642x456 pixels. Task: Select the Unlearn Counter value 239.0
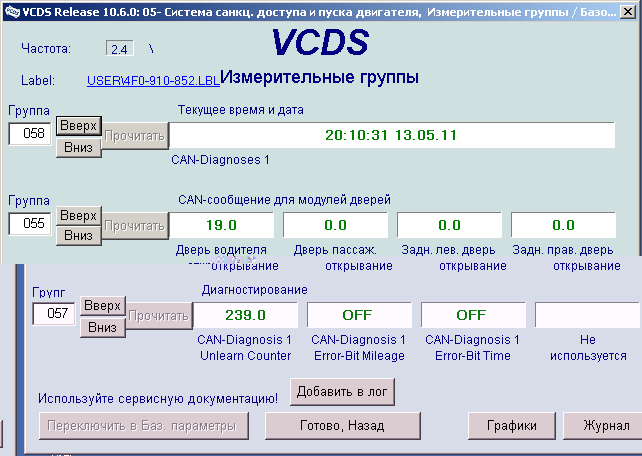[246, 315]
